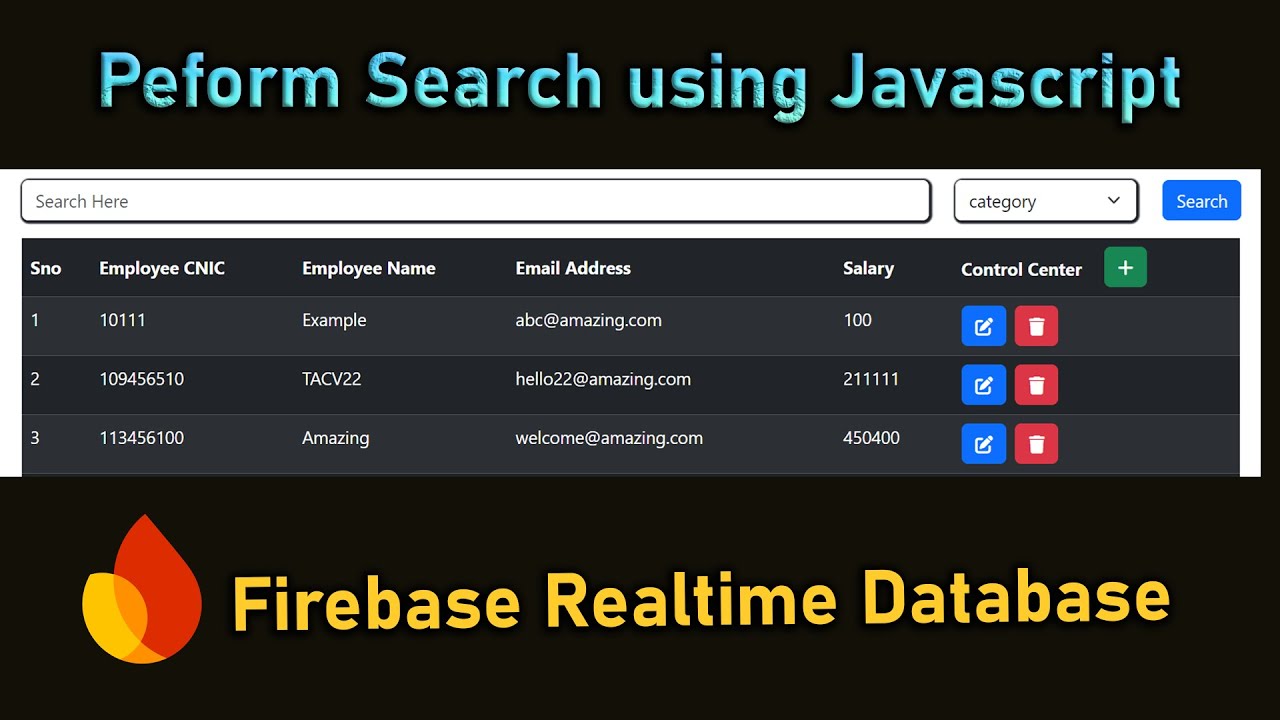Focus the Search Here input field
1280x720 pixels.
(476, 201)
